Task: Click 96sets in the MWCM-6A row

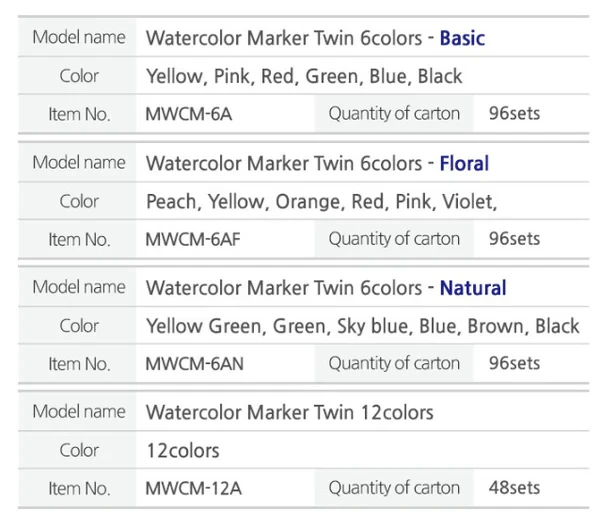Action: pos(514,114)
